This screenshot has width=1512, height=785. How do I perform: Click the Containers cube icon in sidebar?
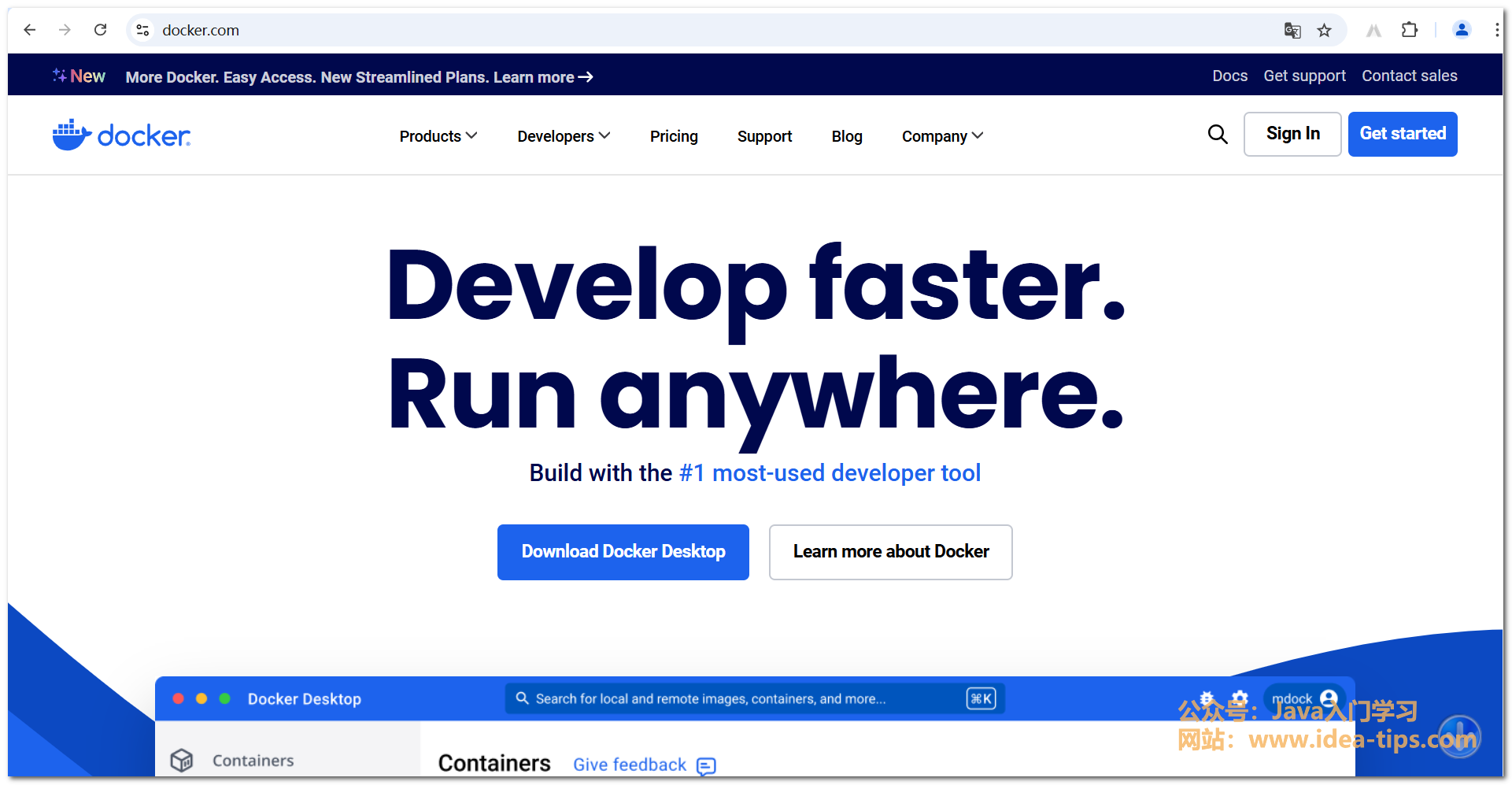tap(182, 760)
